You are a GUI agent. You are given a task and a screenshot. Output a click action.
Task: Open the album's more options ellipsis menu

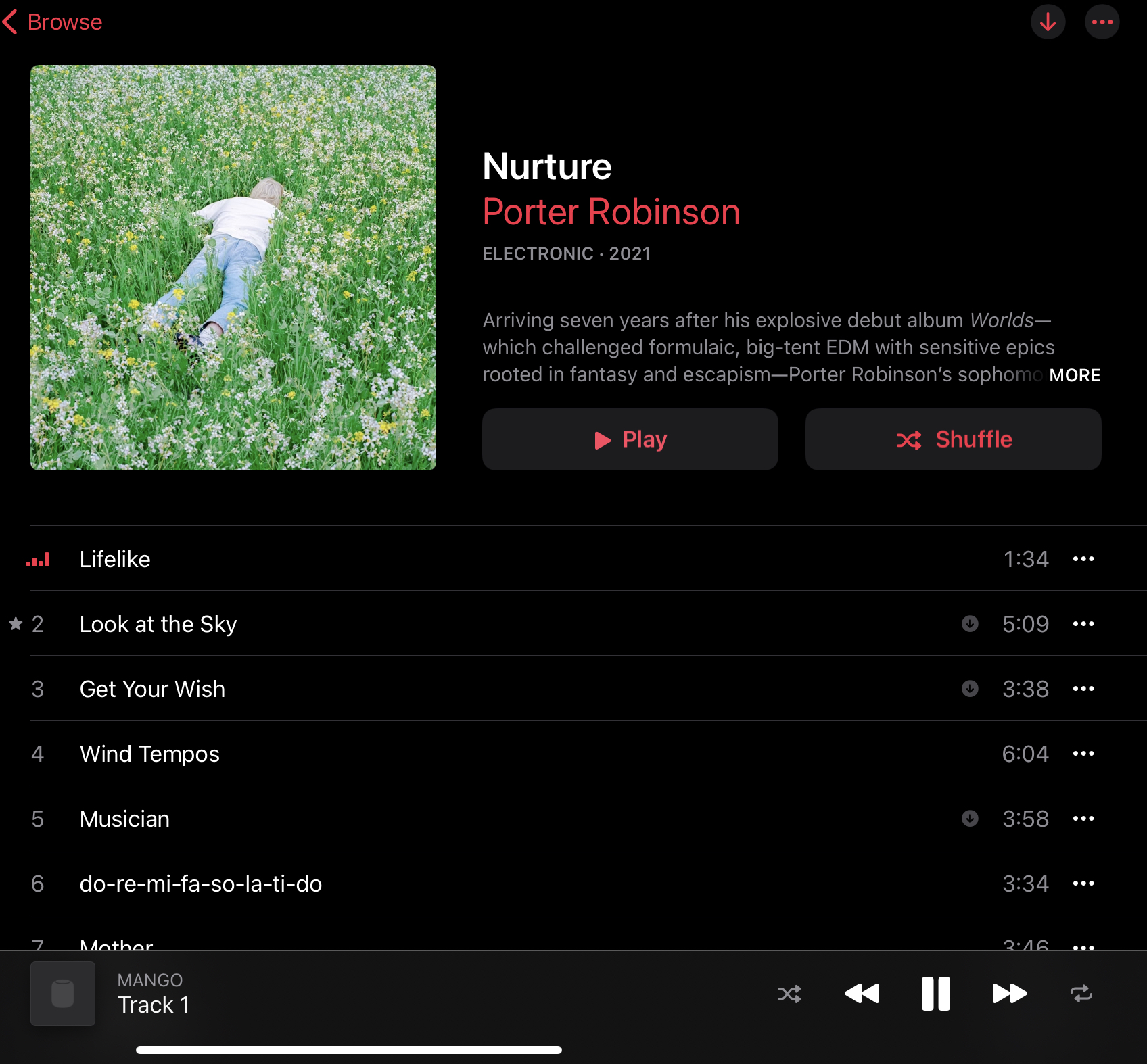(x=1102, y=22)
